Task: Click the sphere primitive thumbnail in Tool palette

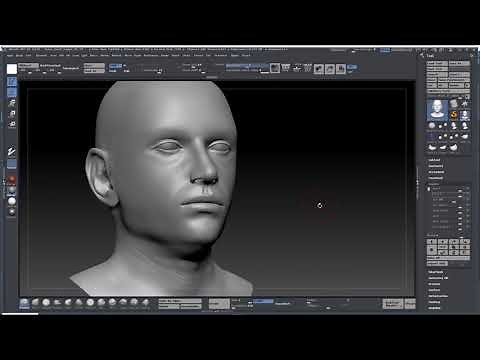Action: pos(432,125)
